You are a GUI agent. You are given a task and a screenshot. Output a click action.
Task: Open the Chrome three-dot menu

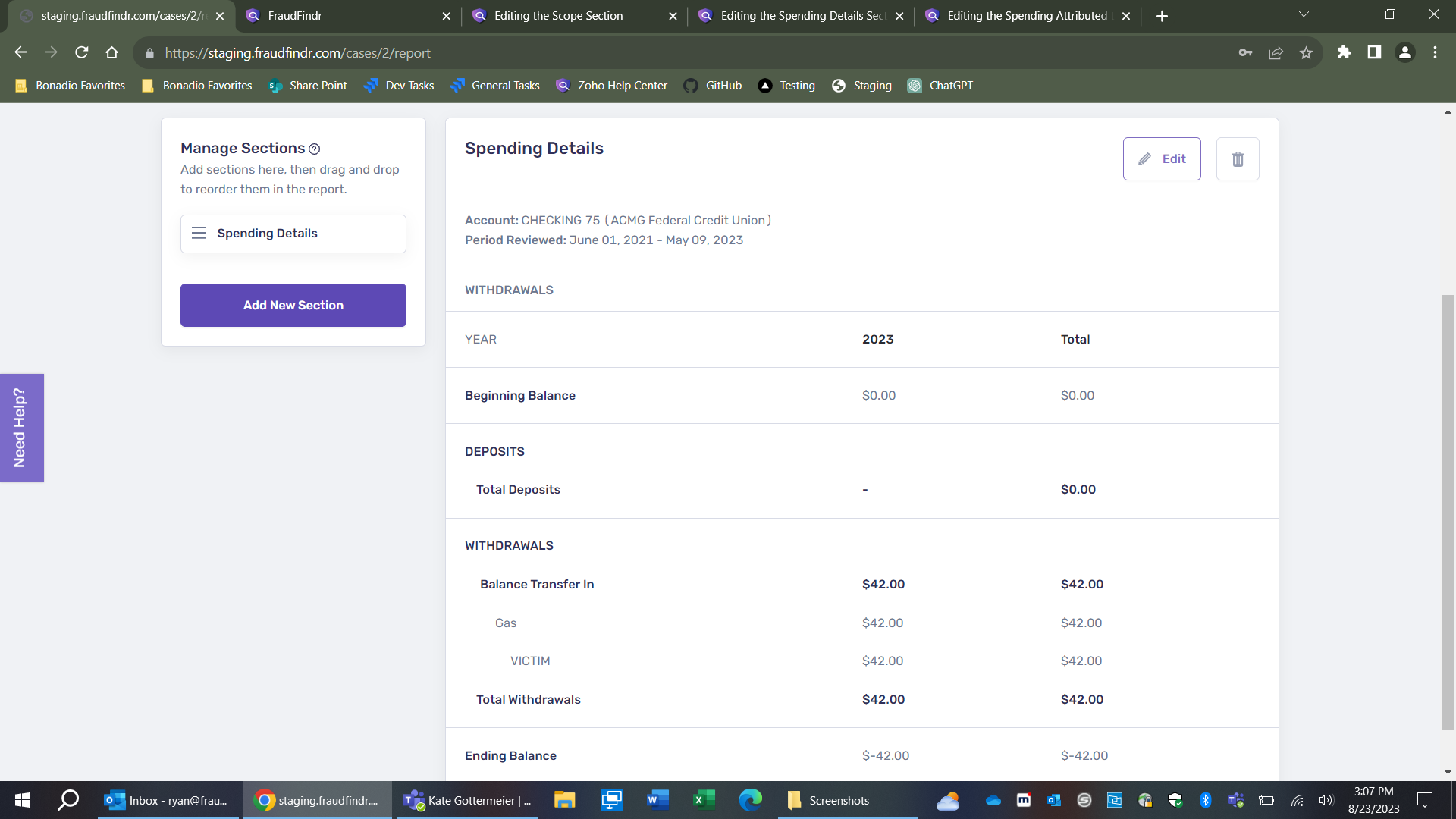tap(1435, 53)
